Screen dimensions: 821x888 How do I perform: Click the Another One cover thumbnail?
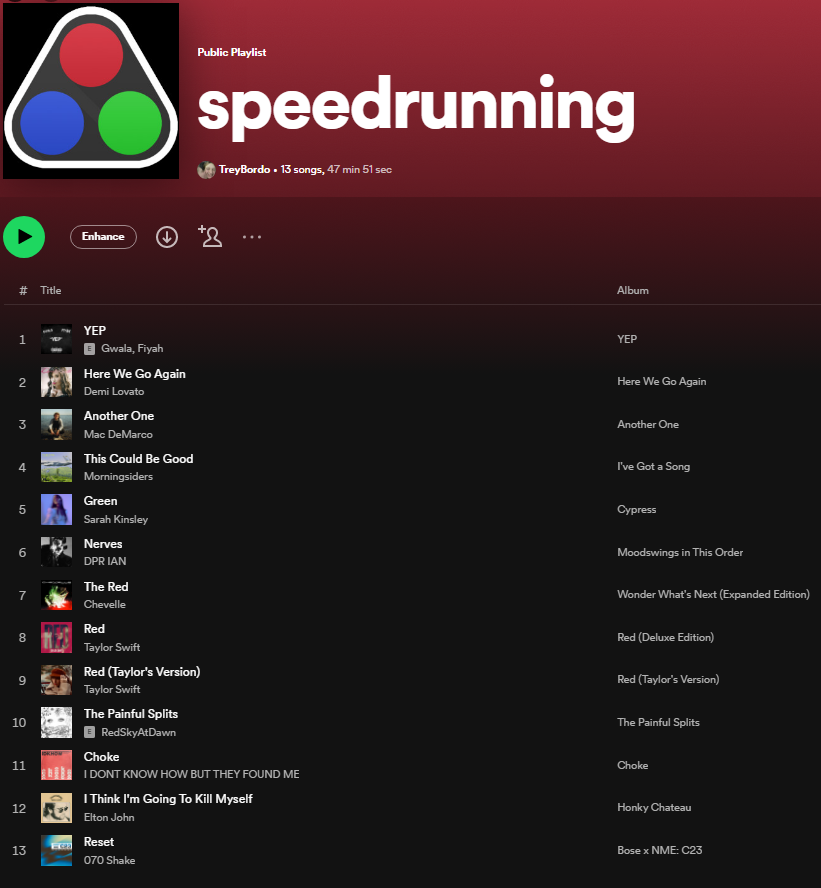click(57, 424)
